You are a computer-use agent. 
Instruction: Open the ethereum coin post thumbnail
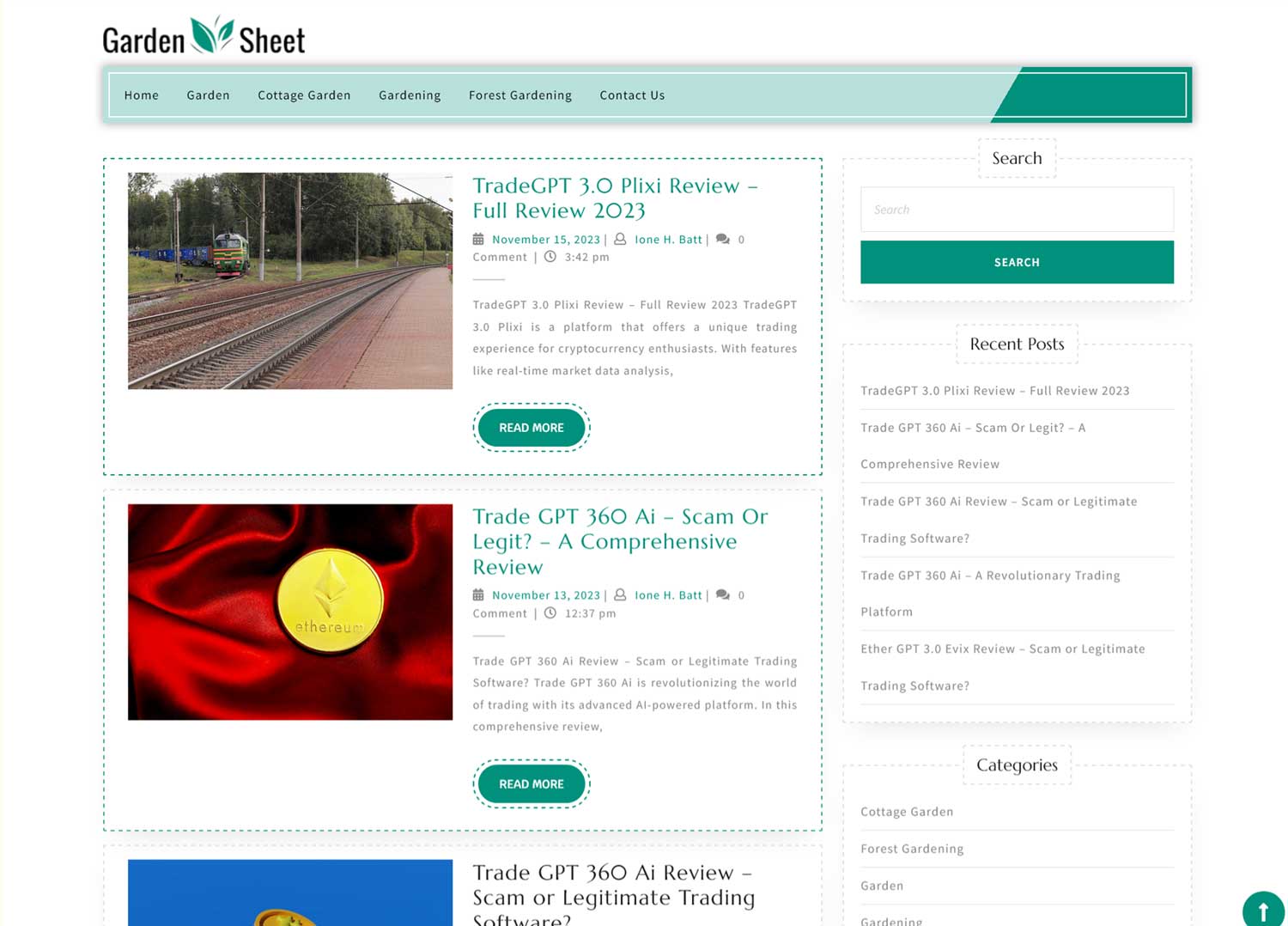[290, 612]
